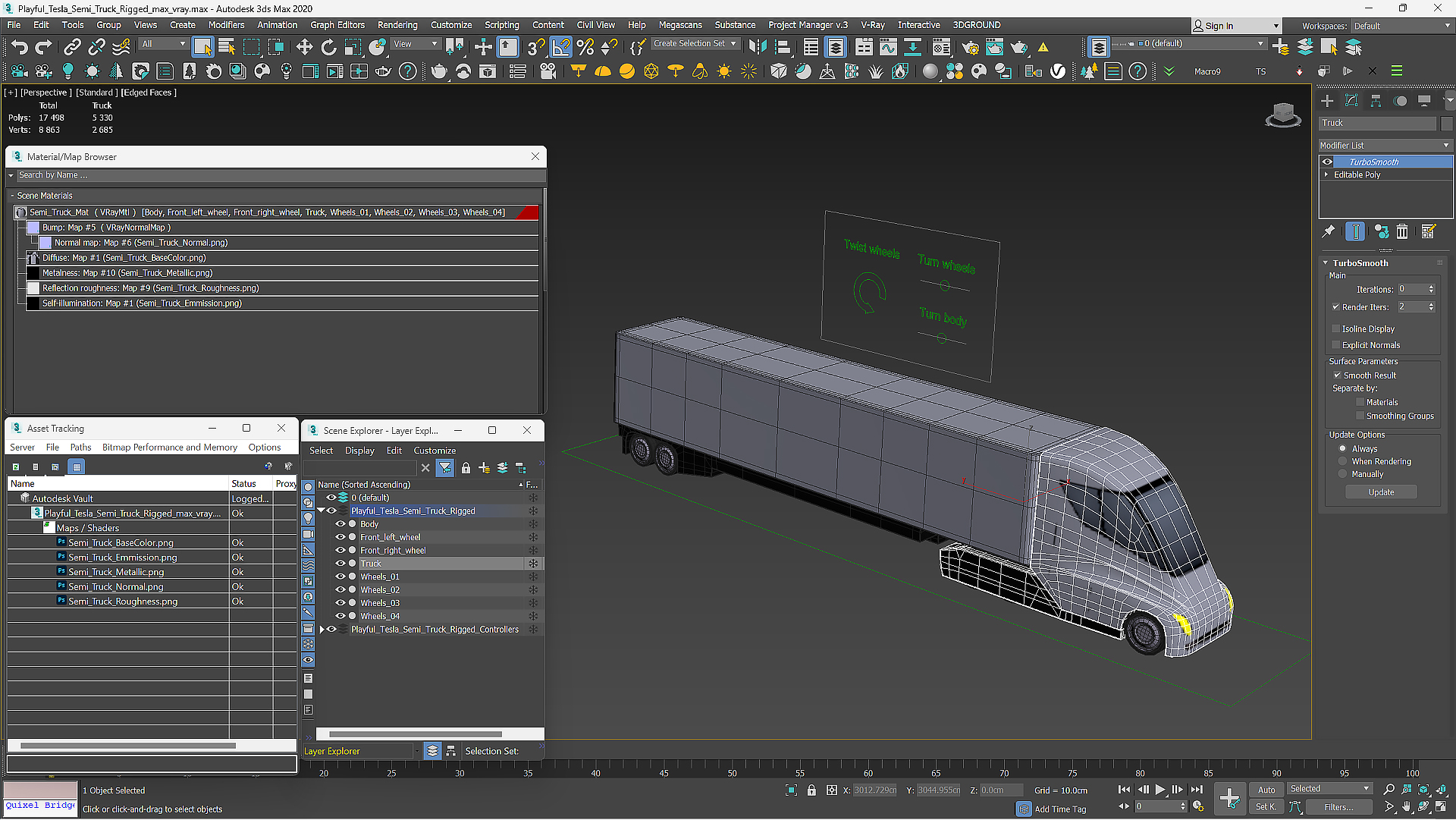Image resolution: width=1456 pixels, height=820 pixels.
Task: Enable Explicit Normals checkbox
Action: tap(1336, 345)
